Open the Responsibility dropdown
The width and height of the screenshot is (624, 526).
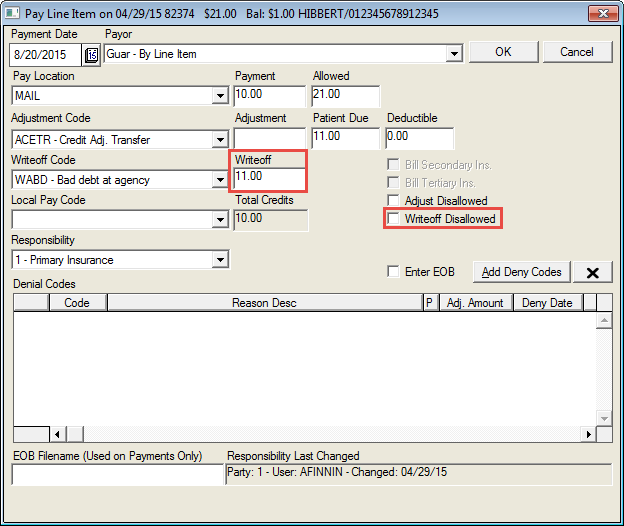pos(220,260)
